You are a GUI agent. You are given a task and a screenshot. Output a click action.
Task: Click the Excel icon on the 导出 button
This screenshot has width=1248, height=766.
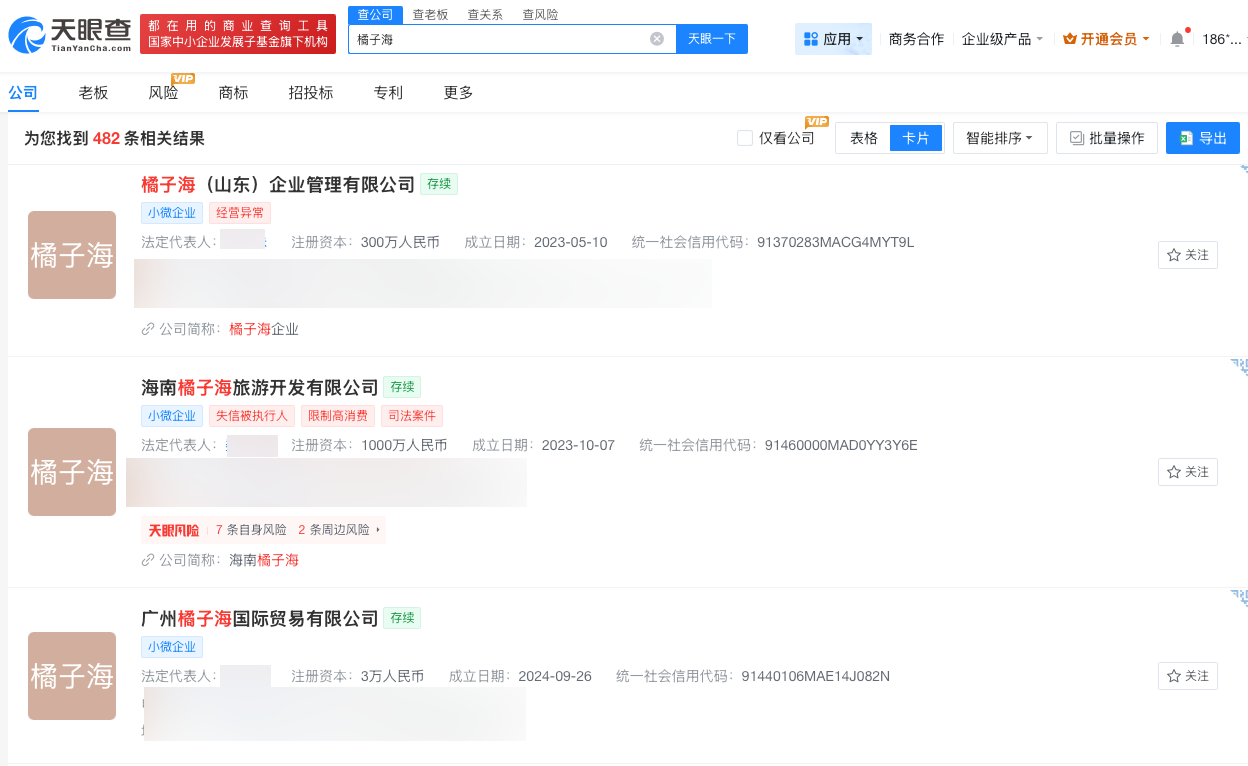tap(1184, 138)
